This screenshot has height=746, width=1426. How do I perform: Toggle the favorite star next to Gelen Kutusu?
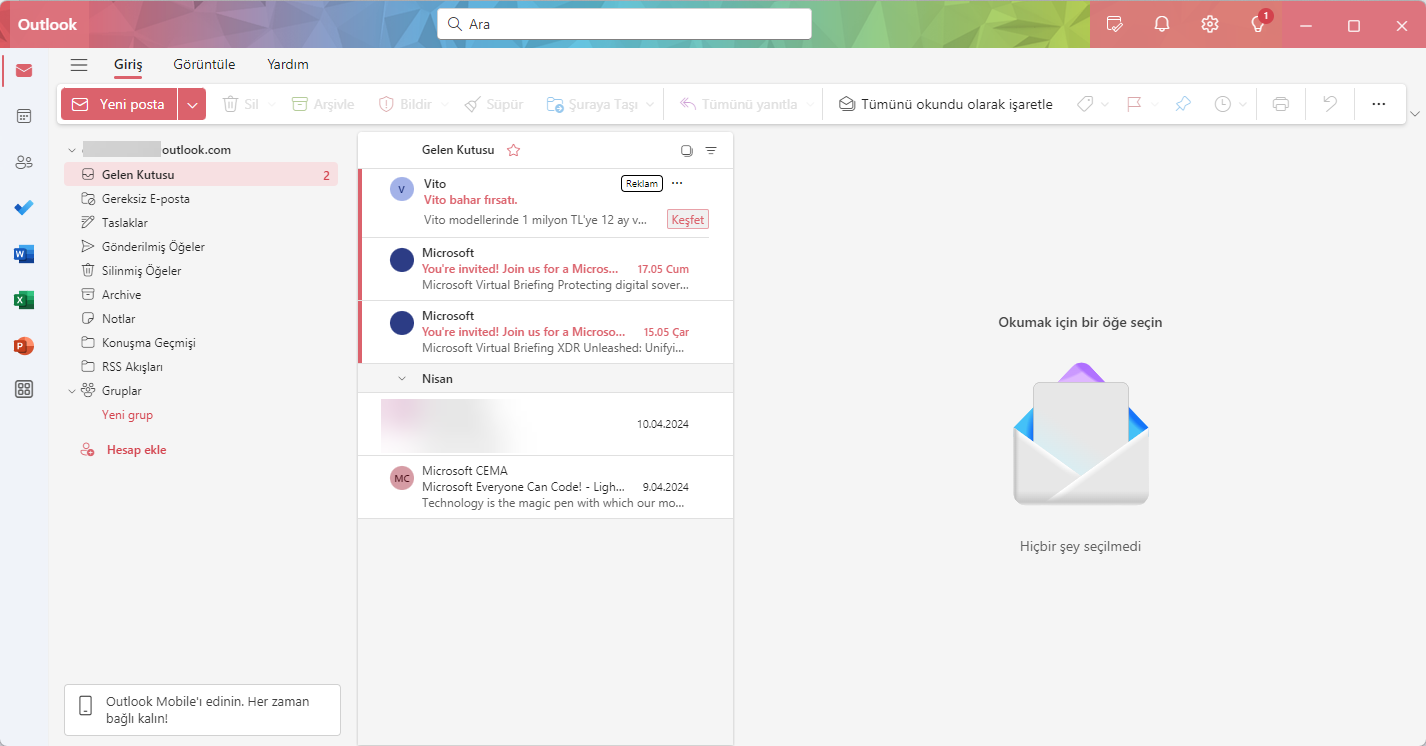coord(513,150)
